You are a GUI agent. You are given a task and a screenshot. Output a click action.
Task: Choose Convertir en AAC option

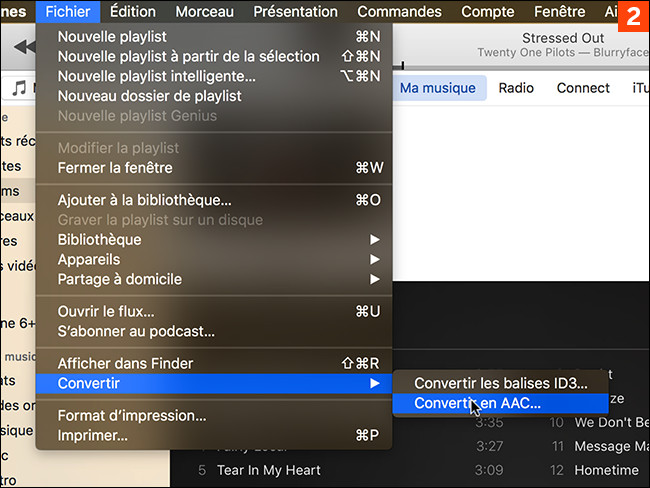pyautogui.click(x=478, y=403)
